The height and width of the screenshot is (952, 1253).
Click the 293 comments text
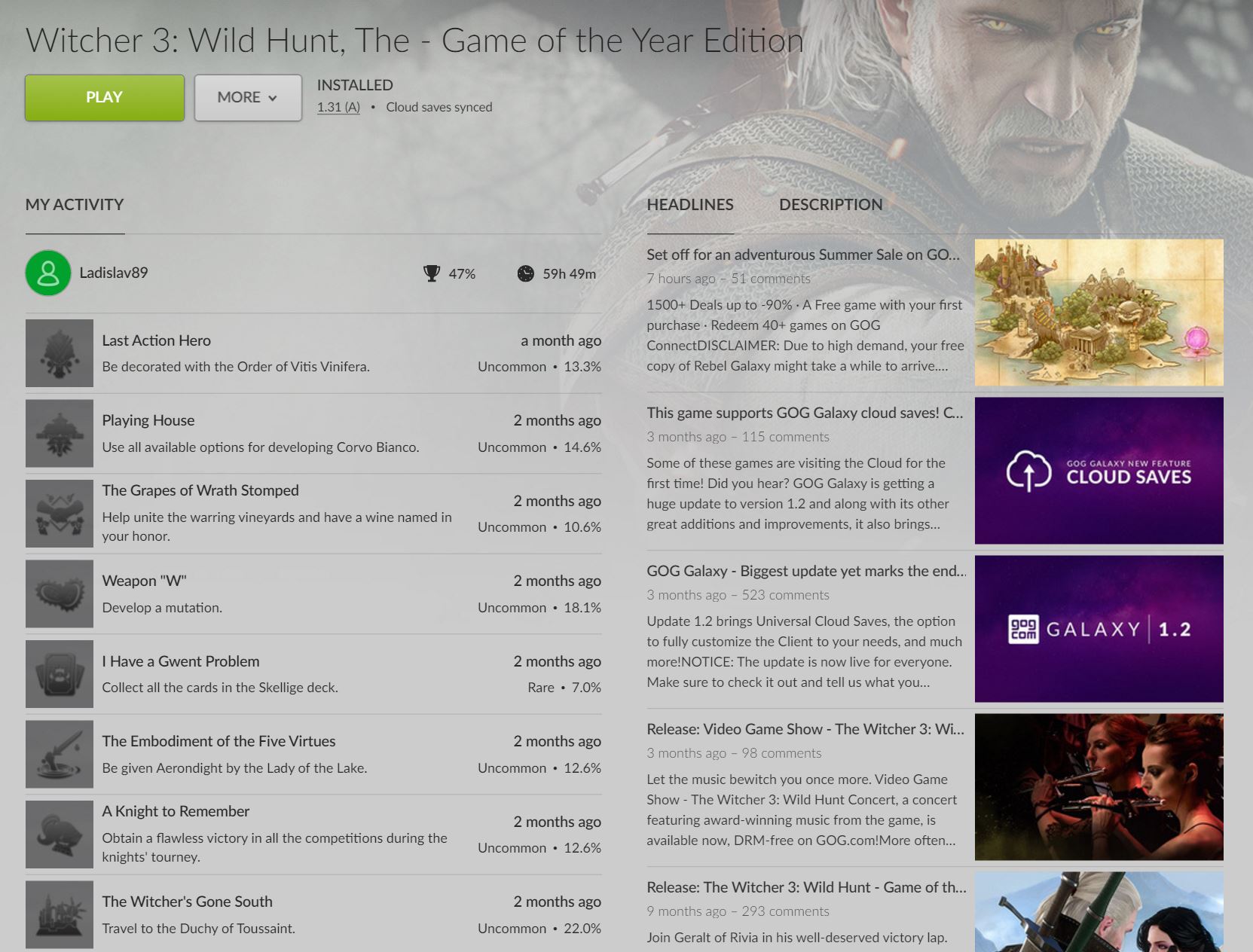coord(785,911)
